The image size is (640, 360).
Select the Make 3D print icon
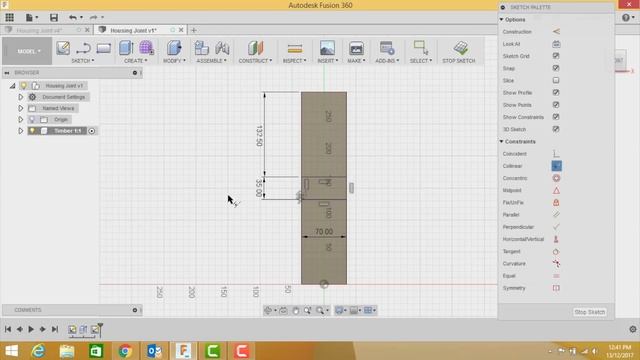click(356, 48)
